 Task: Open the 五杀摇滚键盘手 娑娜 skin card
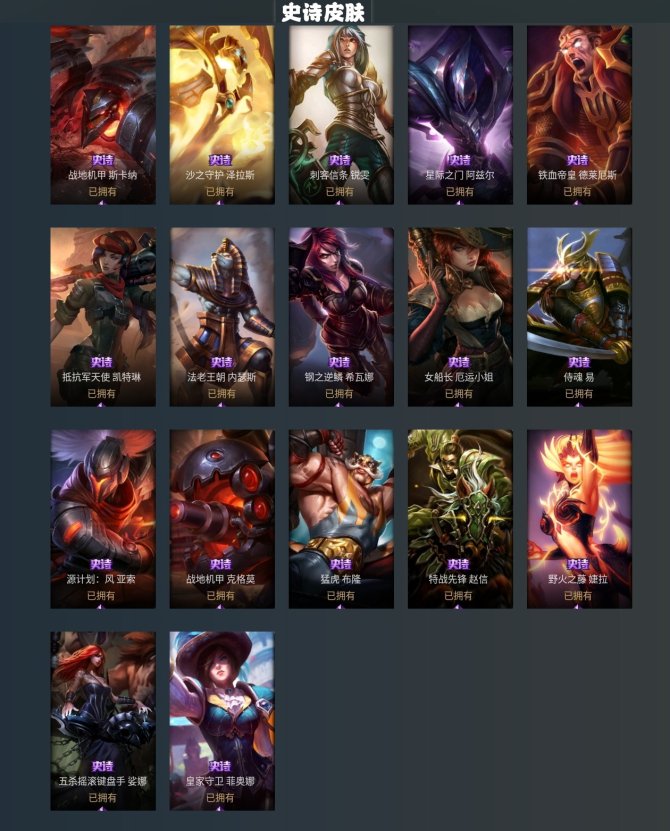[x=103, y=721]
